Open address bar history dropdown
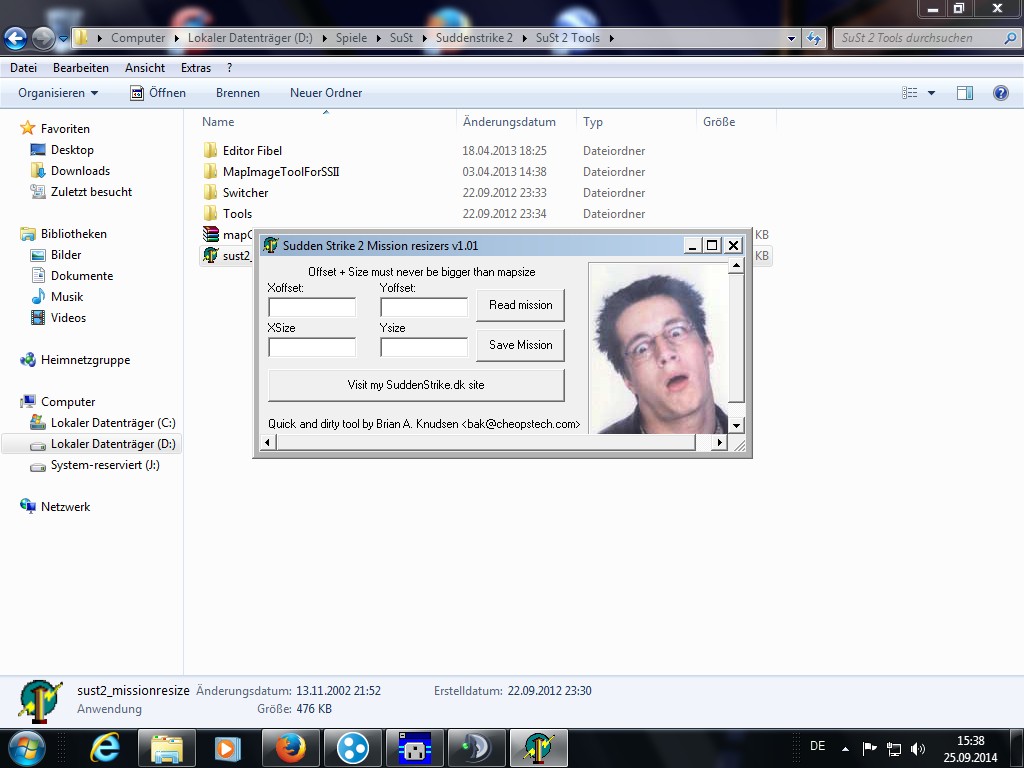The image size is (1024, 768). 792,39
